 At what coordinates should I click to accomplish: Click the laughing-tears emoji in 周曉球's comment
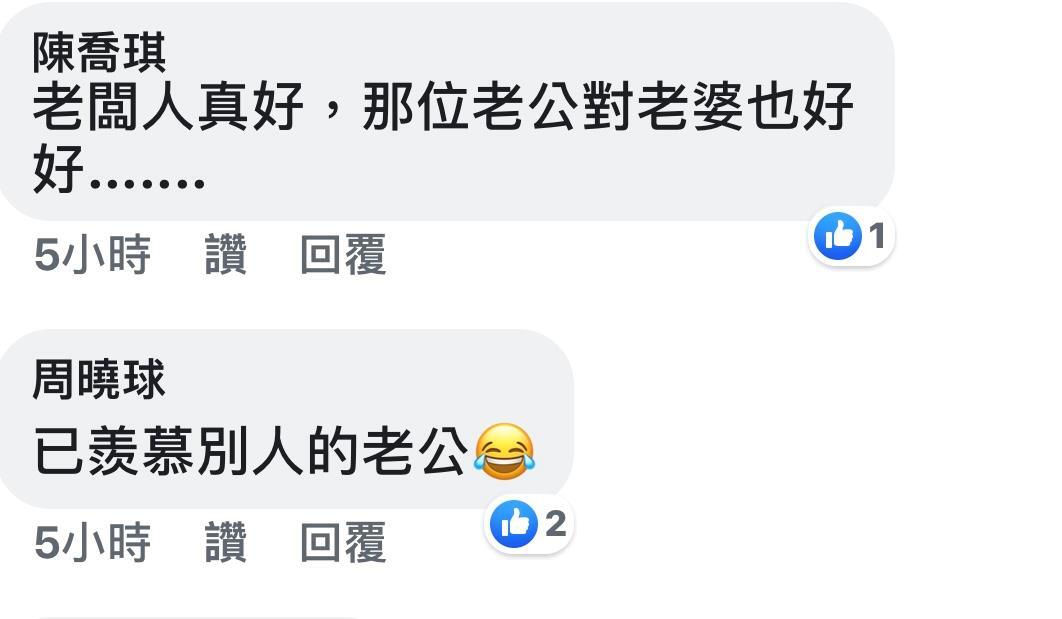[504, 452]
